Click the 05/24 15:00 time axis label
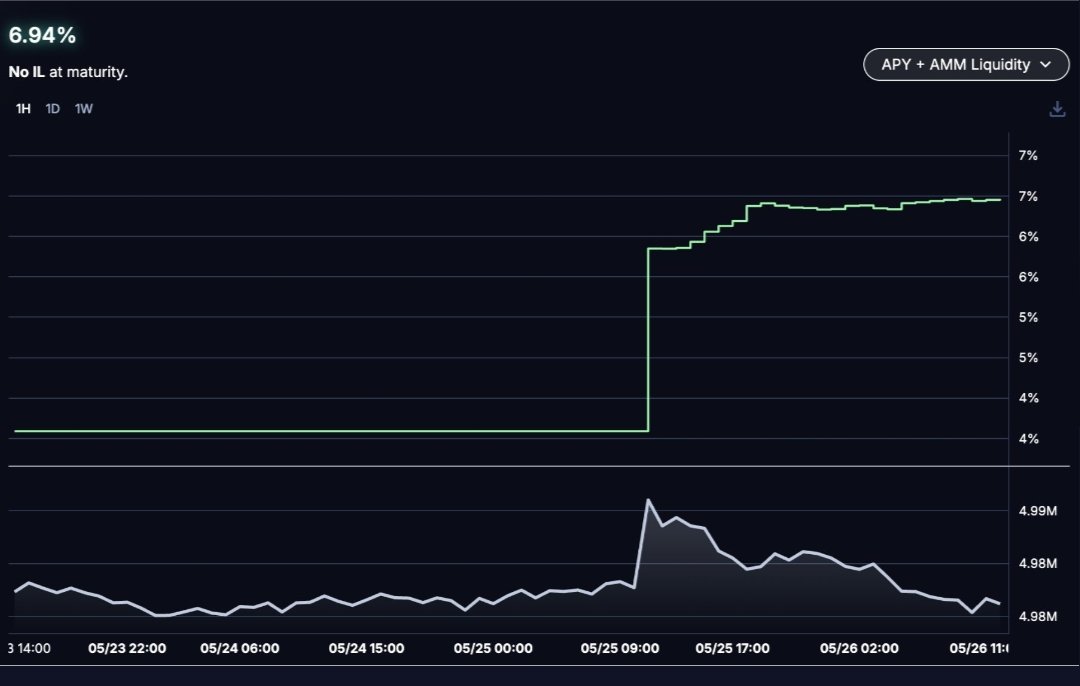Viewport: 1080px width, 686px height. 366,648
